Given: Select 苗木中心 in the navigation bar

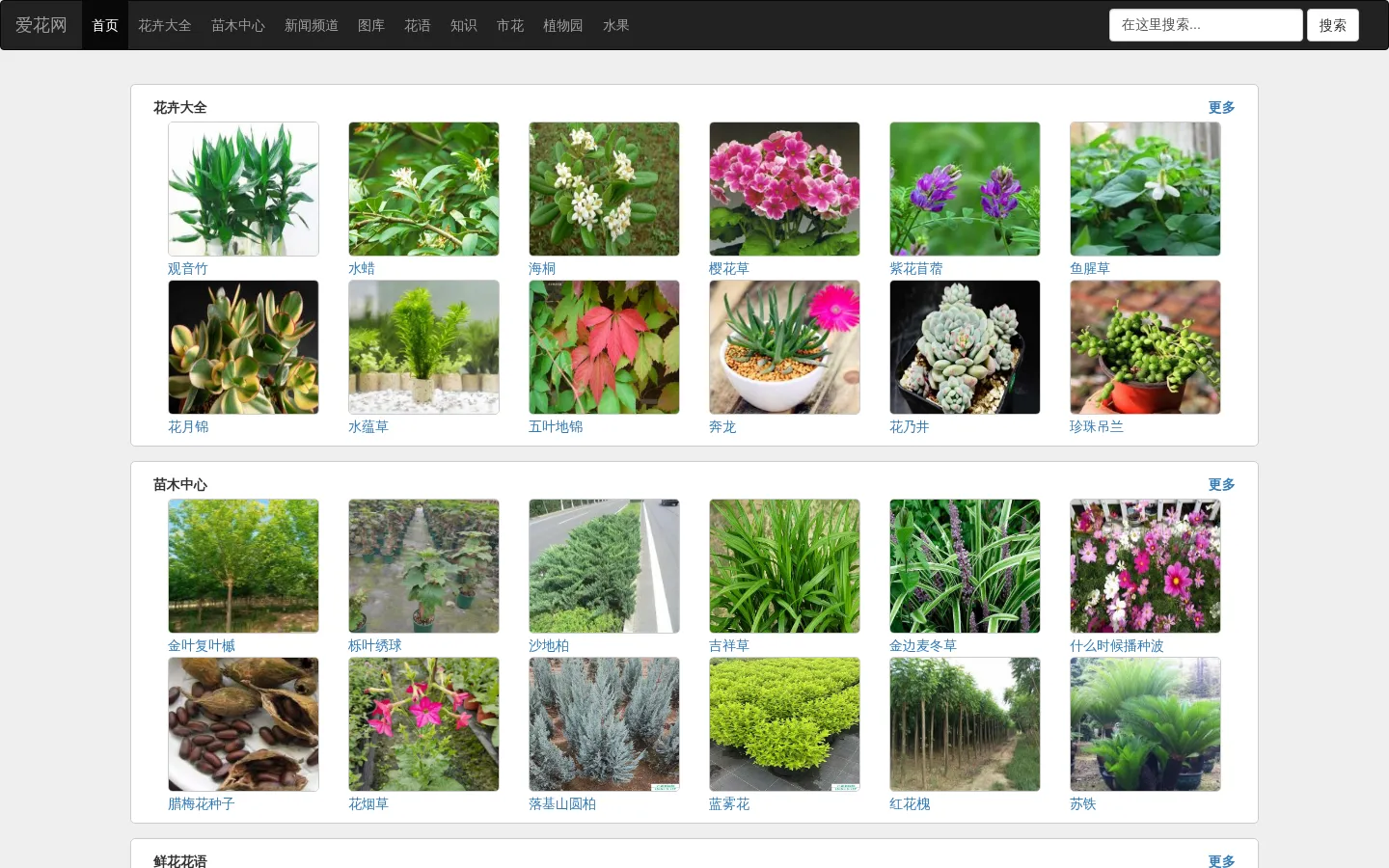Looking at the screenshot, I should point(238,25).
